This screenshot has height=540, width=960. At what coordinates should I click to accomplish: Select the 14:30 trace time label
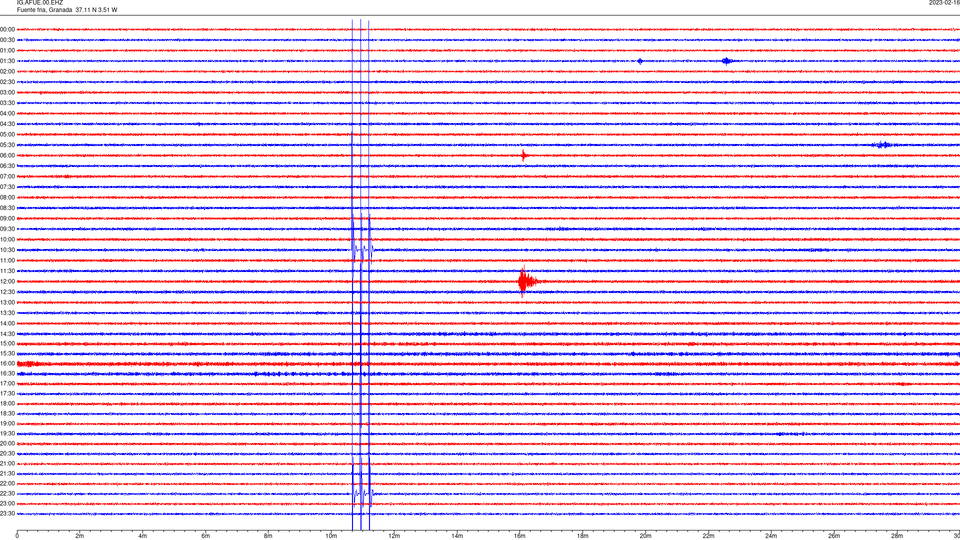click(7, 334)
